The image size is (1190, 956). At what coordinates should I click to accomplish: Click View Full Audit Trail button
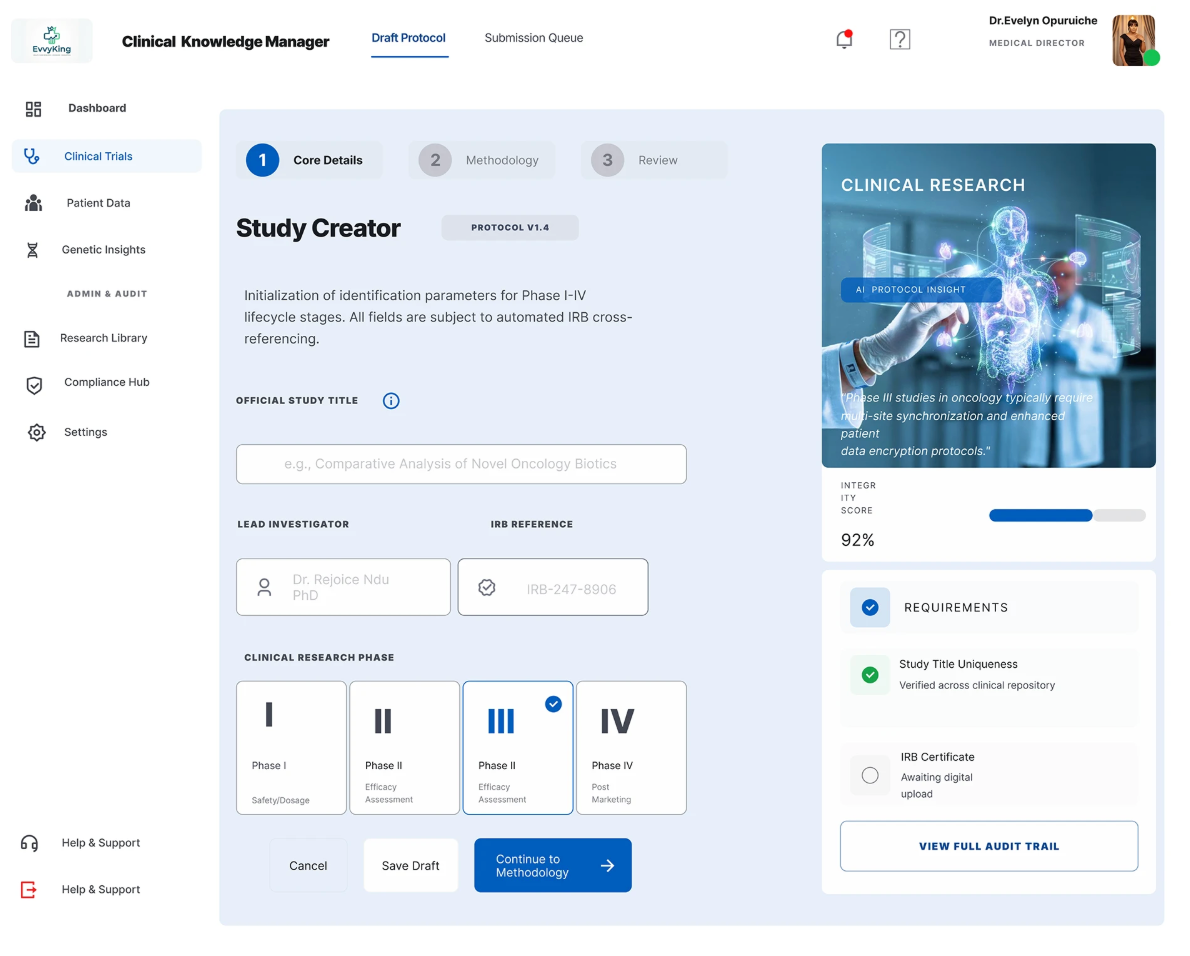point(989,846)
